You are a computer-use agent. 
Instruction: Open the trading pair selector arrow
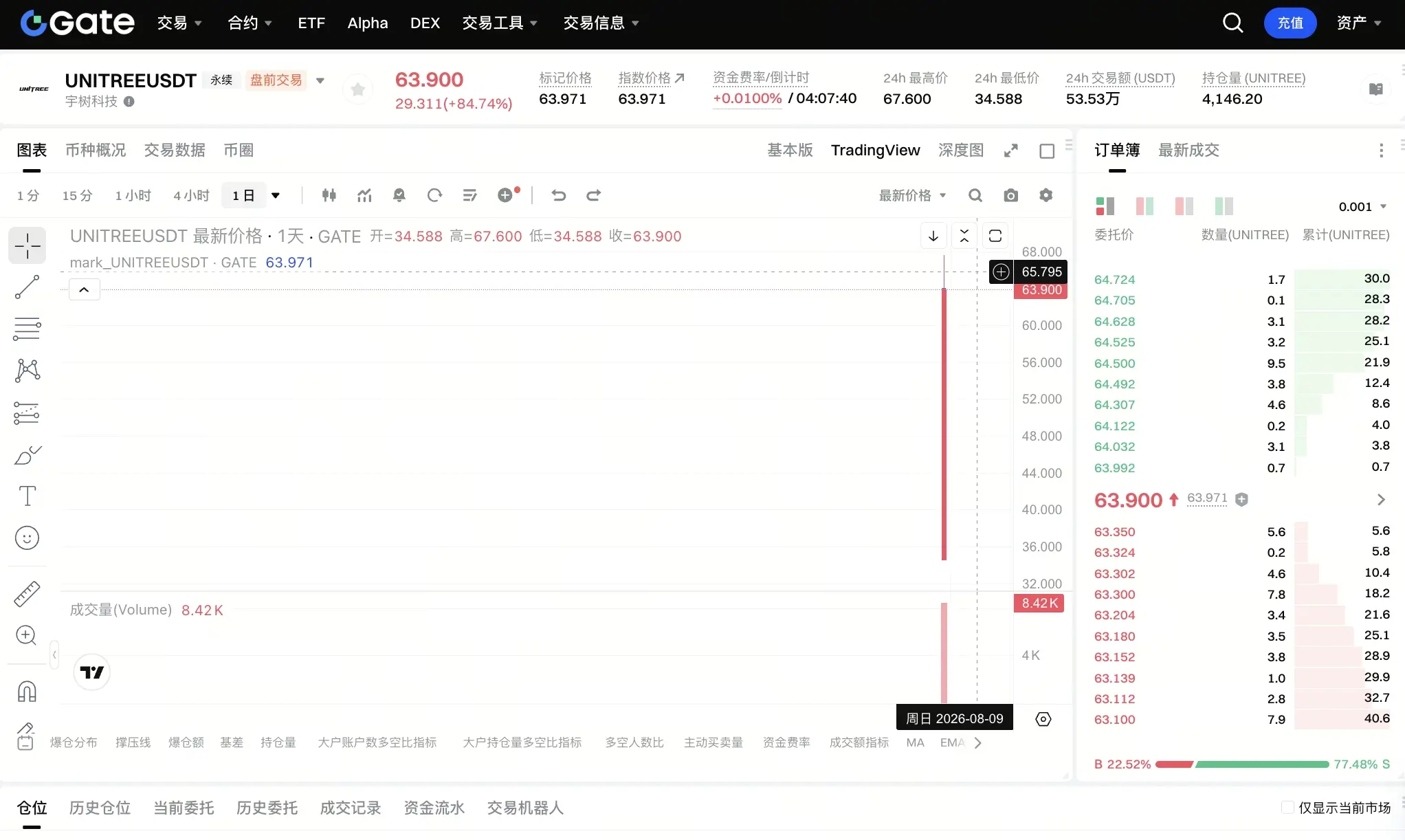[x=320, y=80]
